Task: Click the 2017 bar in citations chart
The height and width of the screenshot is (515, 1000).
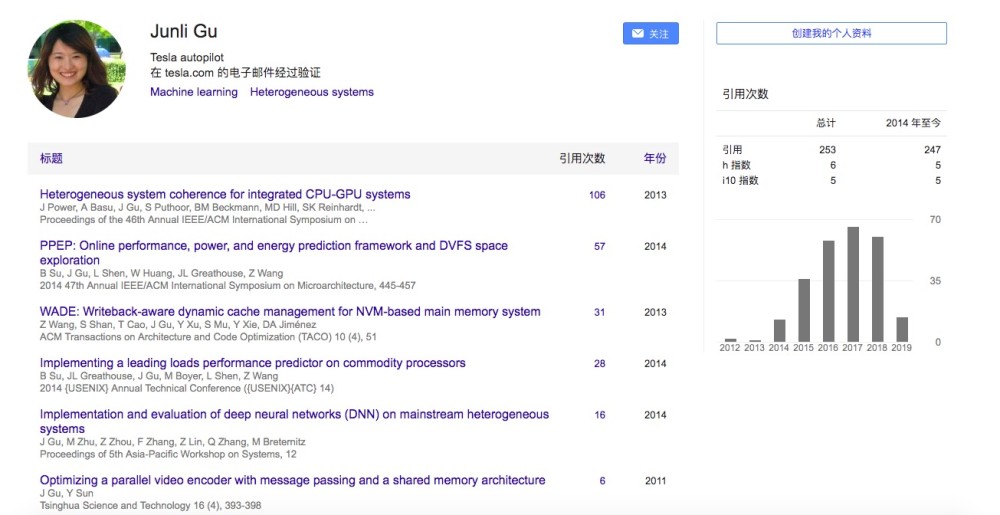Action: coord(853,284)
